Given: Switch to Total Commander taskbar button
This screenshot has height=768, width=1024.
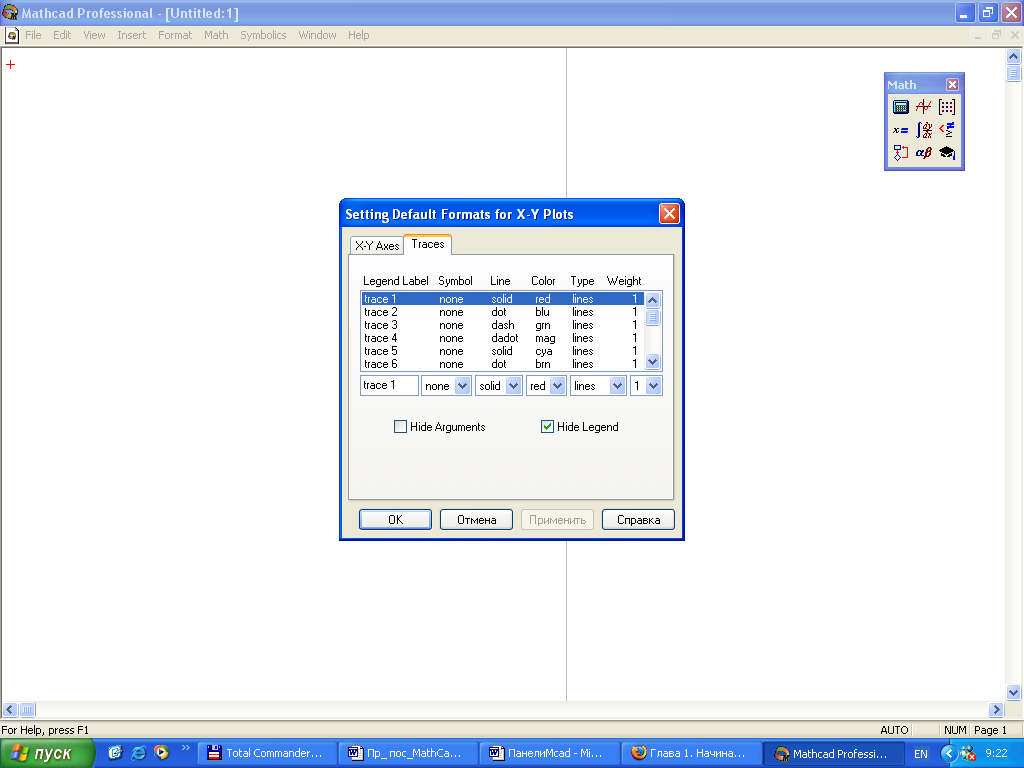Looking at the screenshot, I should click(267, 753).
